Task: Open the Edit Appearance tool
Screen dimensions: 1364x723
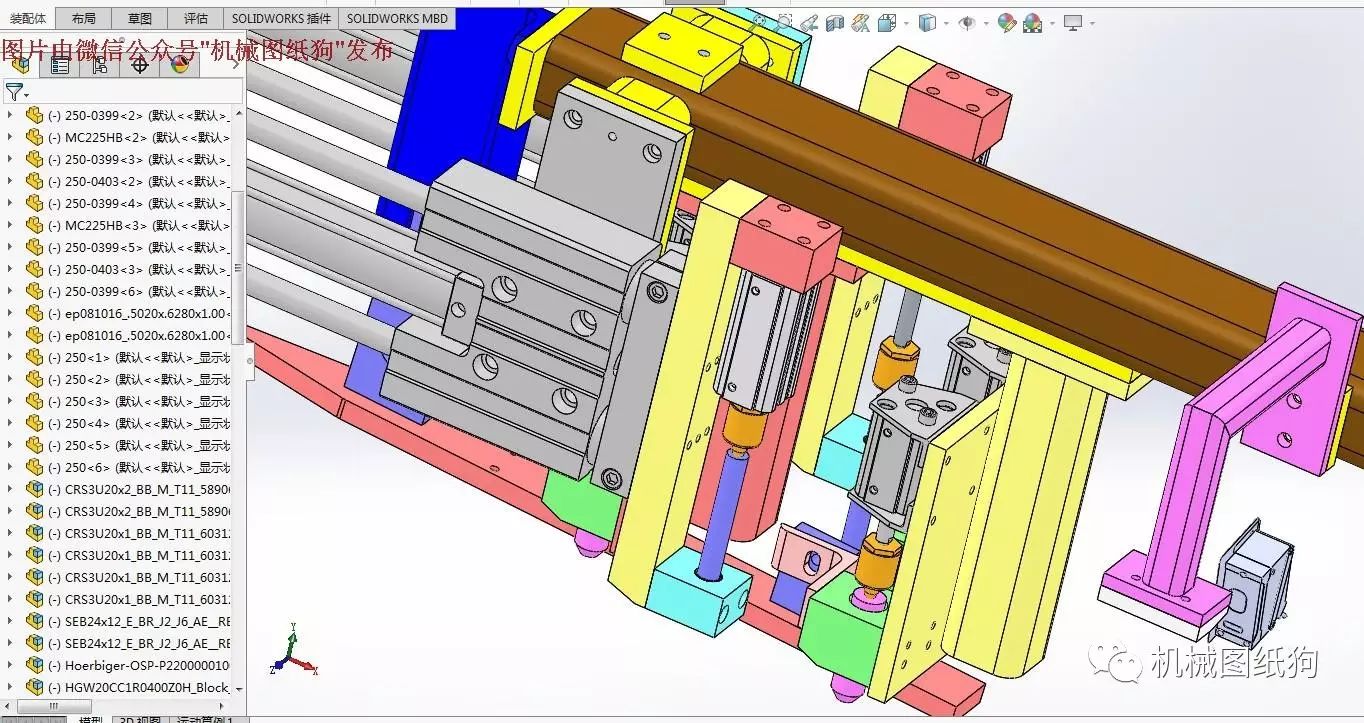Action: tap(1007, 22)
